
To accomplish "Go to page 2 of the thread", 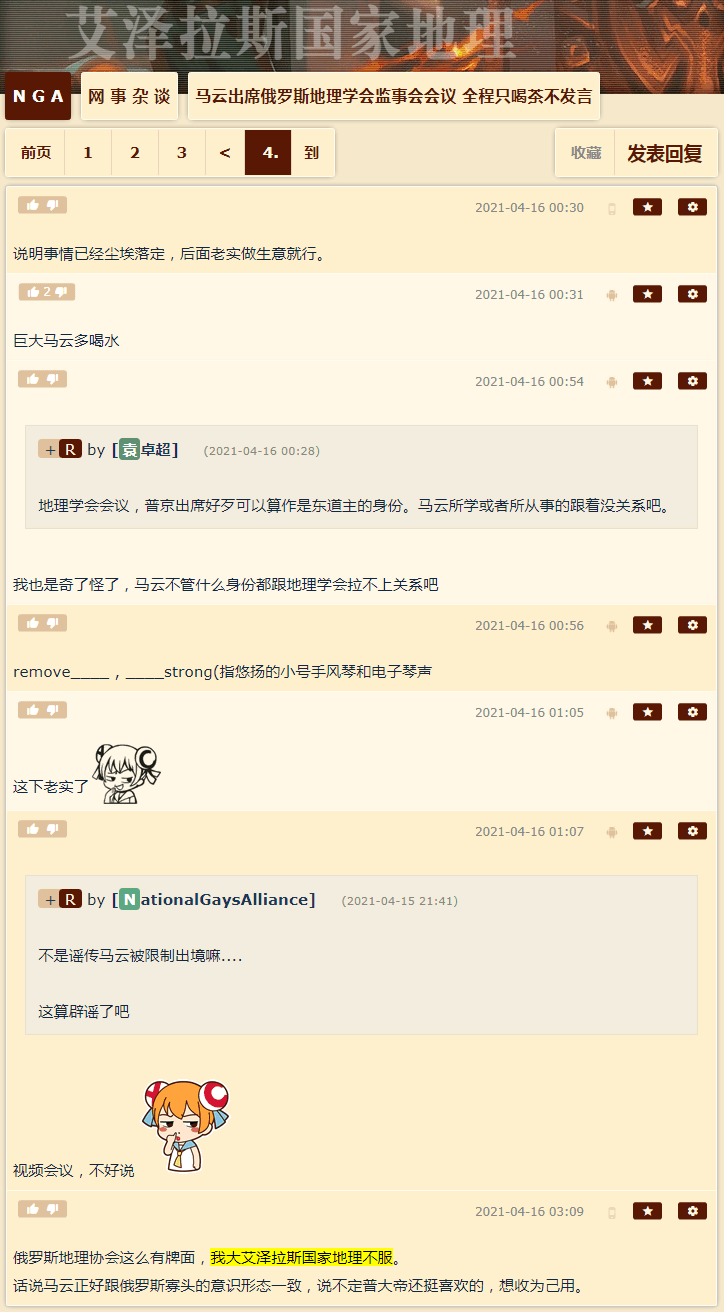I will point(135,153).
